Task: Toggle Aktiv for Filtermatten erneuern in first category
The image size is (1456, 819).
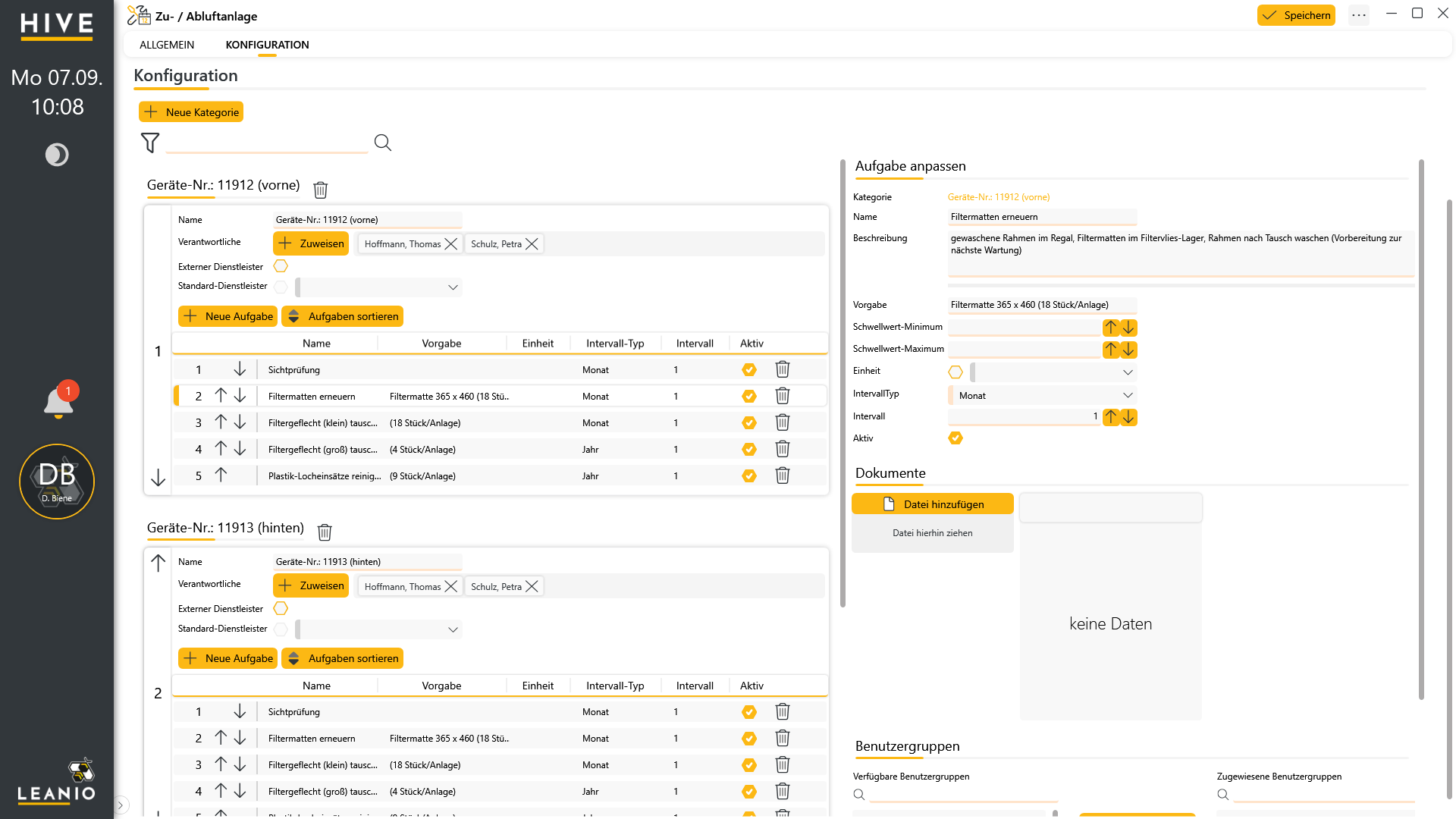Action: click(749, 396)
